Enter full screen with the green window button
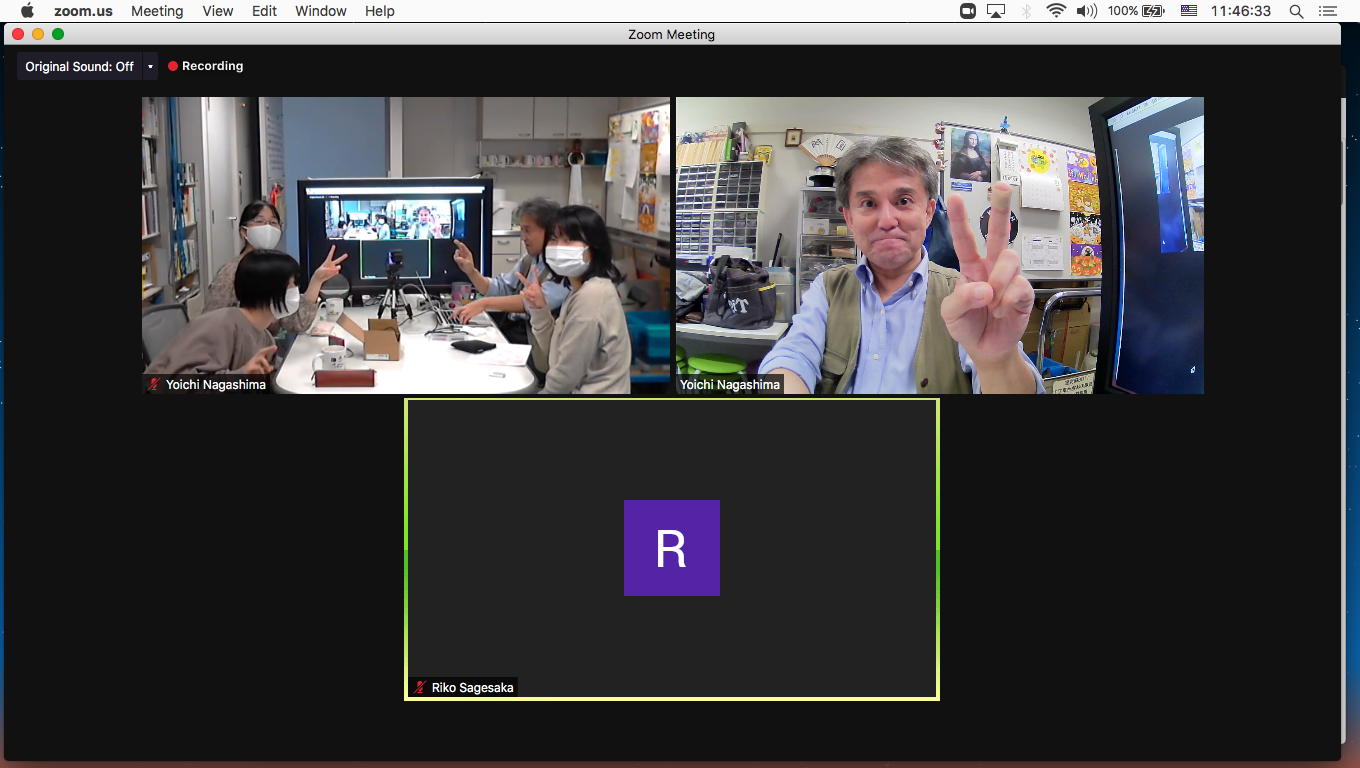 point(58,34)
